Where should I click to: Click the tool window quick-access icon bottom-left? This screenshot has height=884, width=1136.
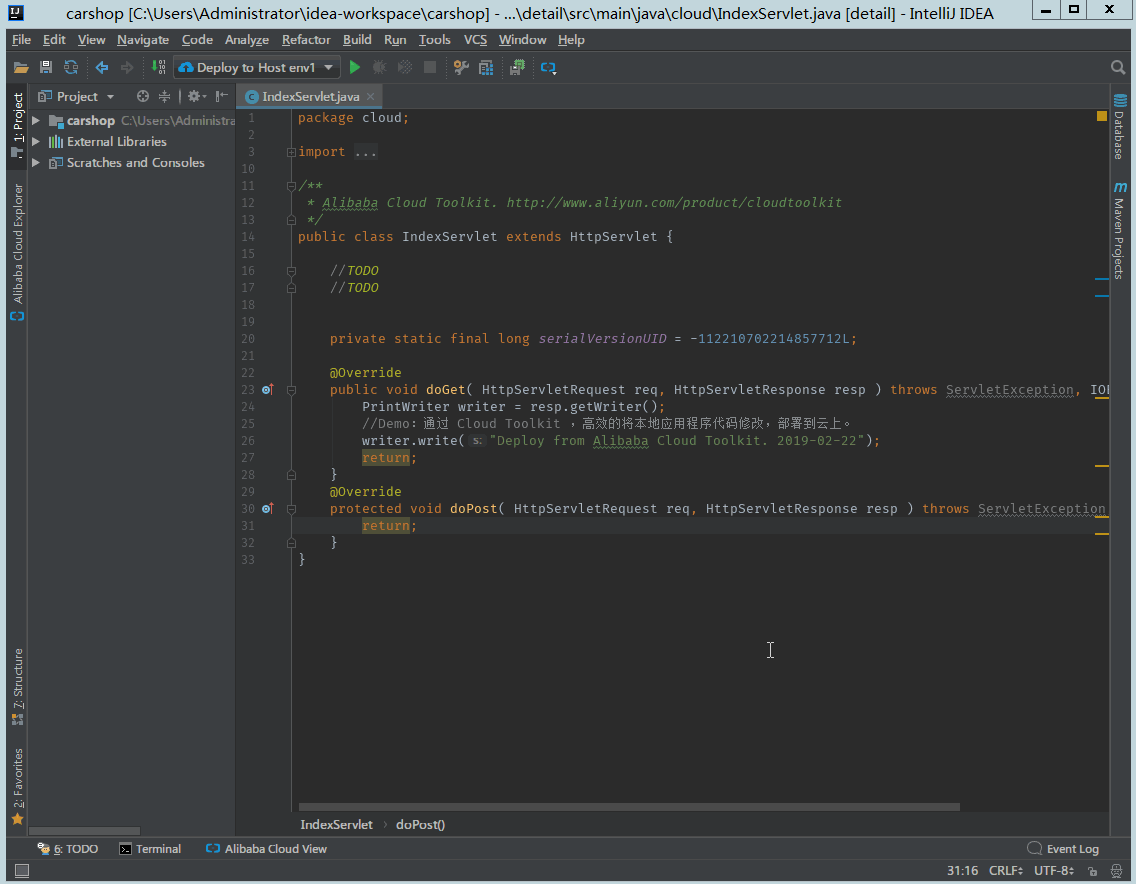click(x=22, y=870)
